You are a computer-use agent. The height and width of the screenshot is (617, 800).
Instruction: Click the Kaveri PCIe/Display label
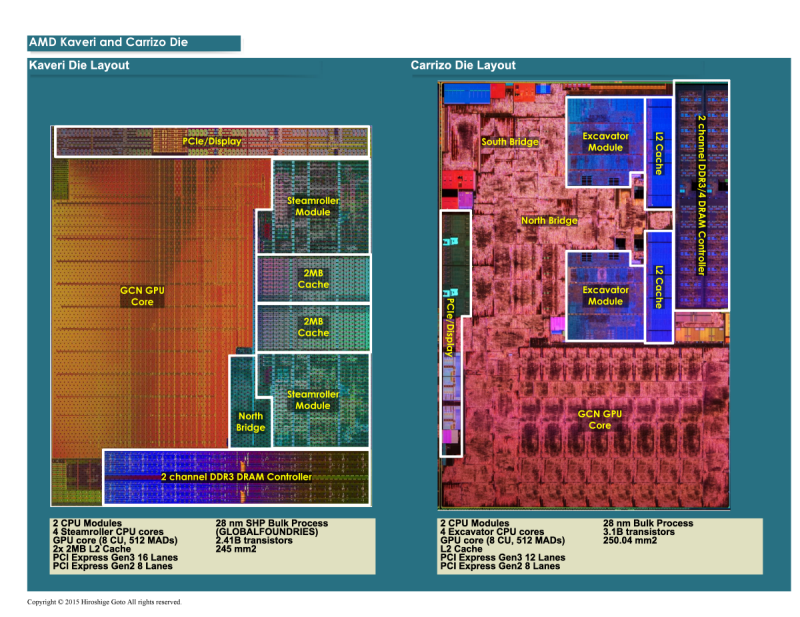212,141
